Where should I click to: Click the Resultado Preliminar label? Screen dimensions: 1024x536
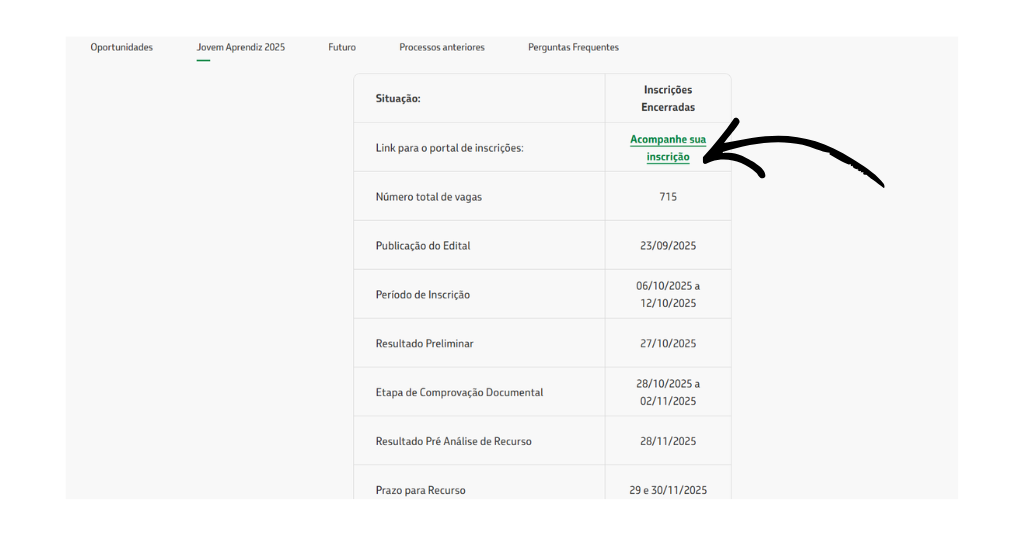(x=424, y=344)
